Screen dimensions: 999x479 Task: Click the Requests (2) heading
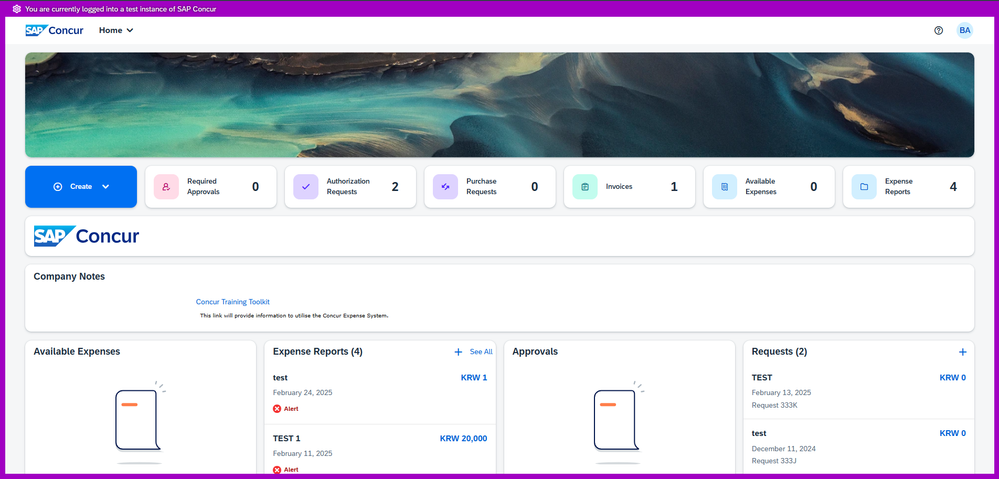pyautogui.click(x=779, y=352)
